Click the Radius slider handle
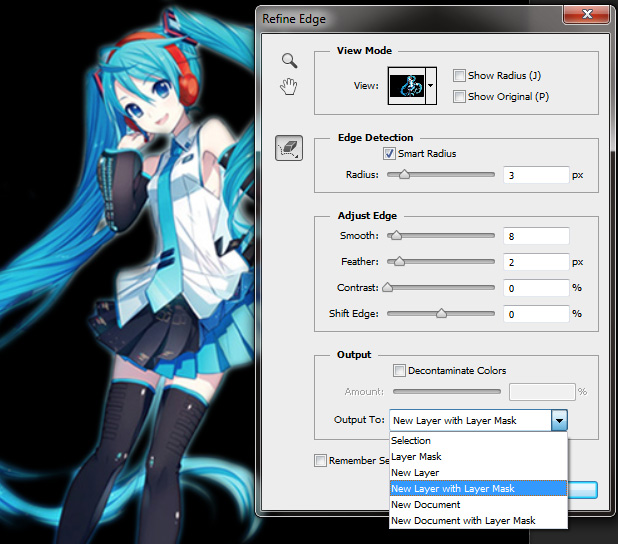This screenshot has height=544, width=618. click(404, 174)
